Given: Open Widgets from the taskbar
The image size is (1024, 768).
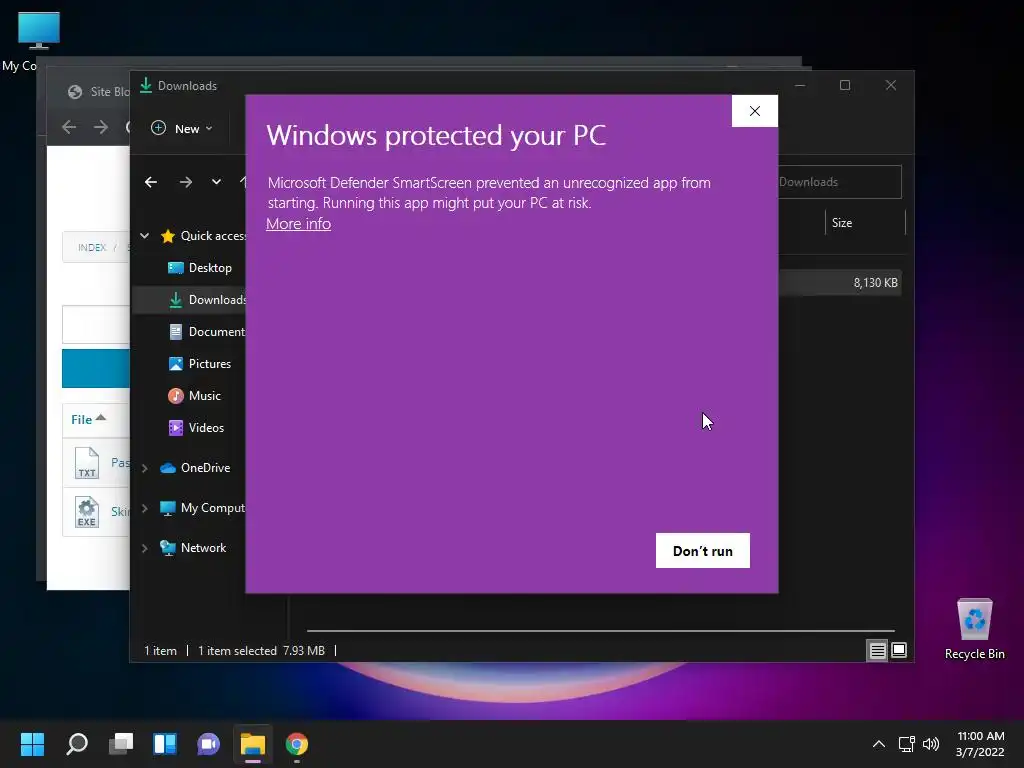Looking at the screenshot, I should click(x=165, y=744).
